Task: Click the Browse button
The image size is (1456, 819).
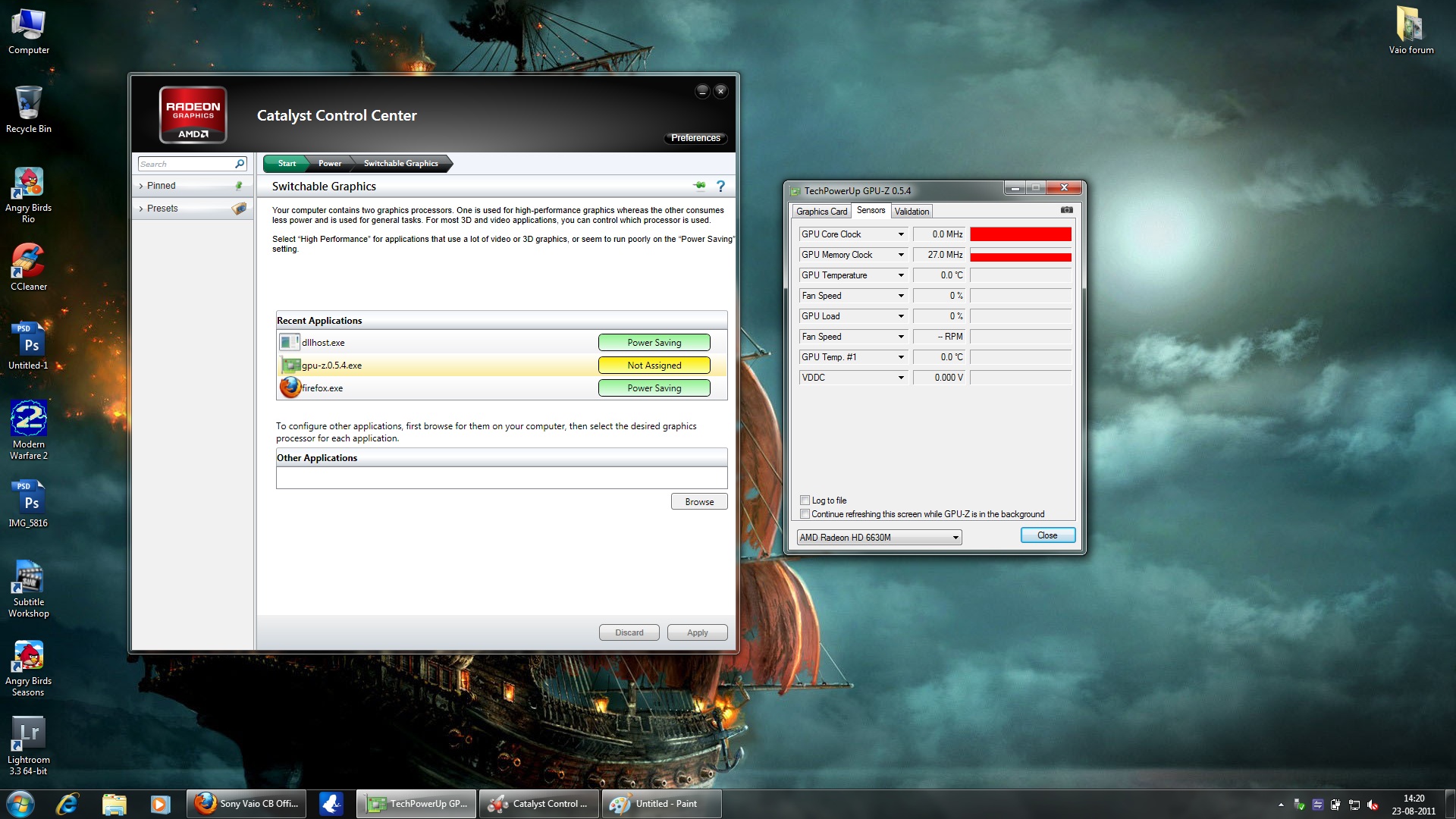Action: click(x=698, y=501)
